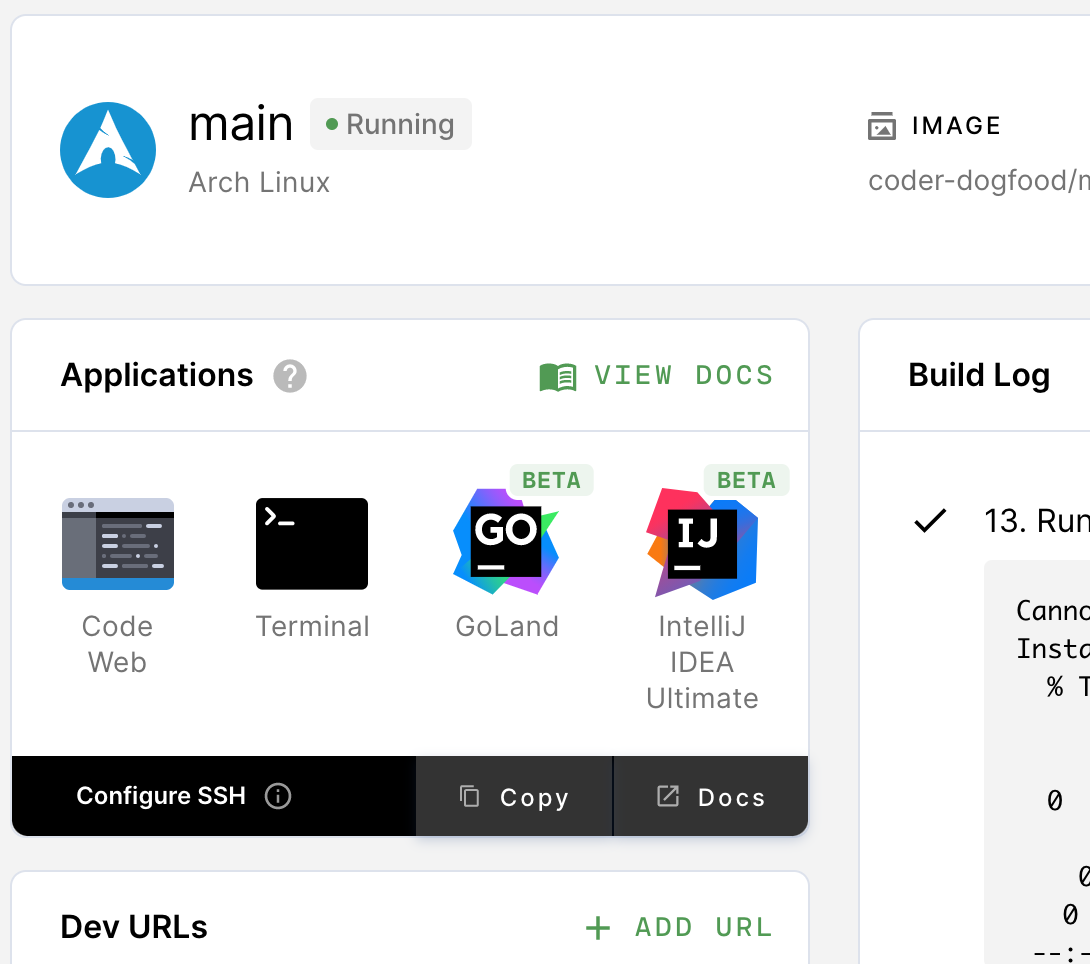This screenshot has width=1090, height=964.
Task: Add a new Dev URL
Action: pos(679,928)
